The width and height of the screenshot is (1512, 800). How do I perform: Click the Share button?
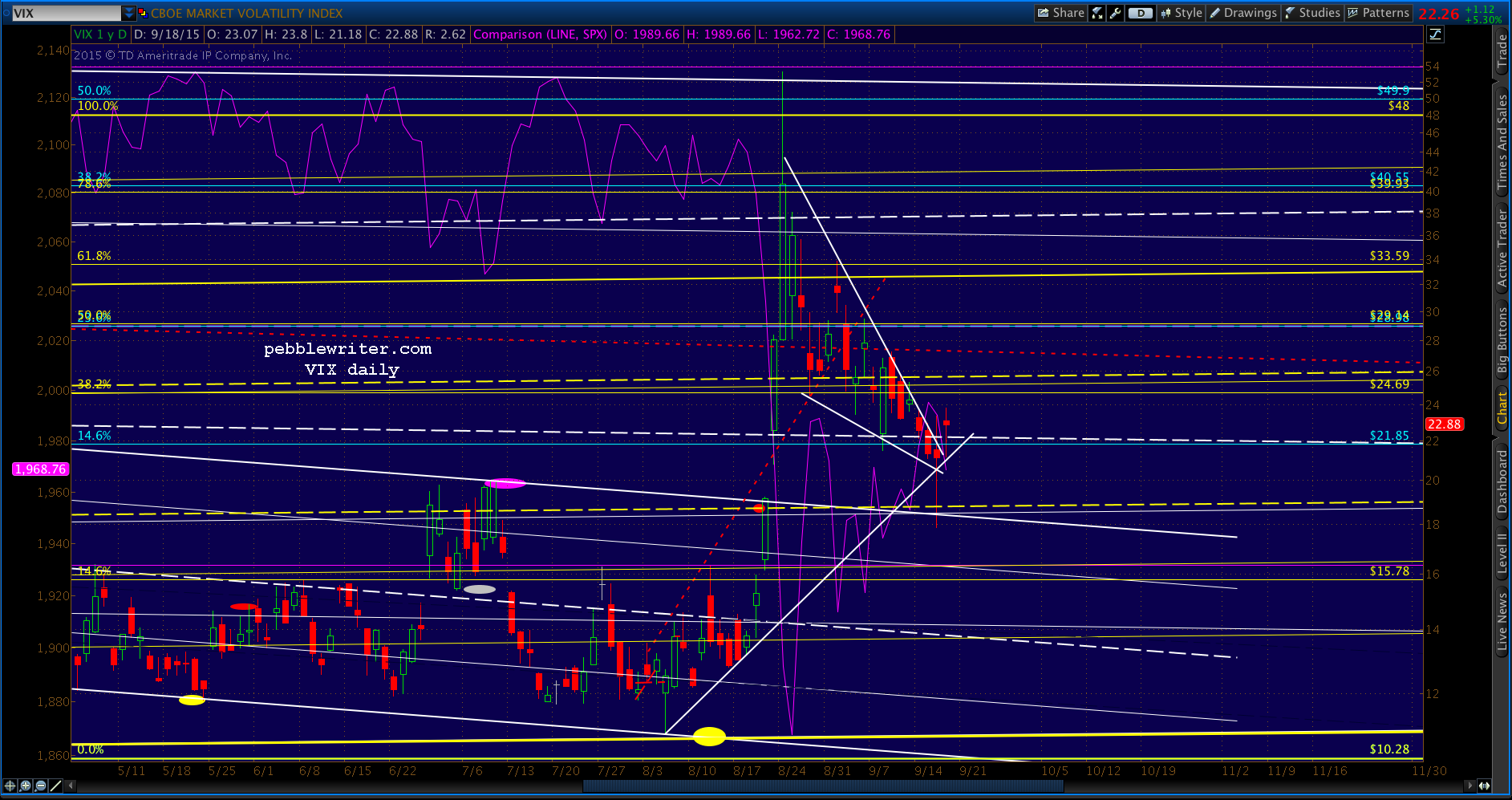click(1060, 13)
